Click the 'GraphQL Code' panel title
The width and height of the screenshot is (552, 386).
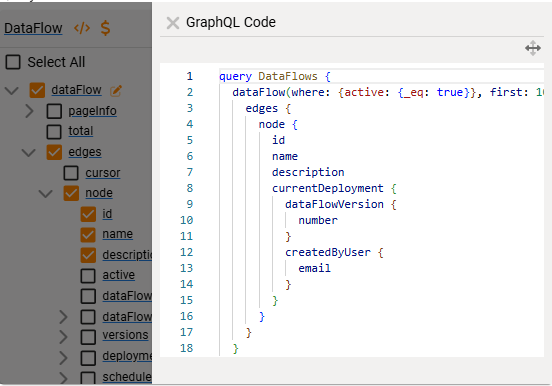(x=231, y=23)
